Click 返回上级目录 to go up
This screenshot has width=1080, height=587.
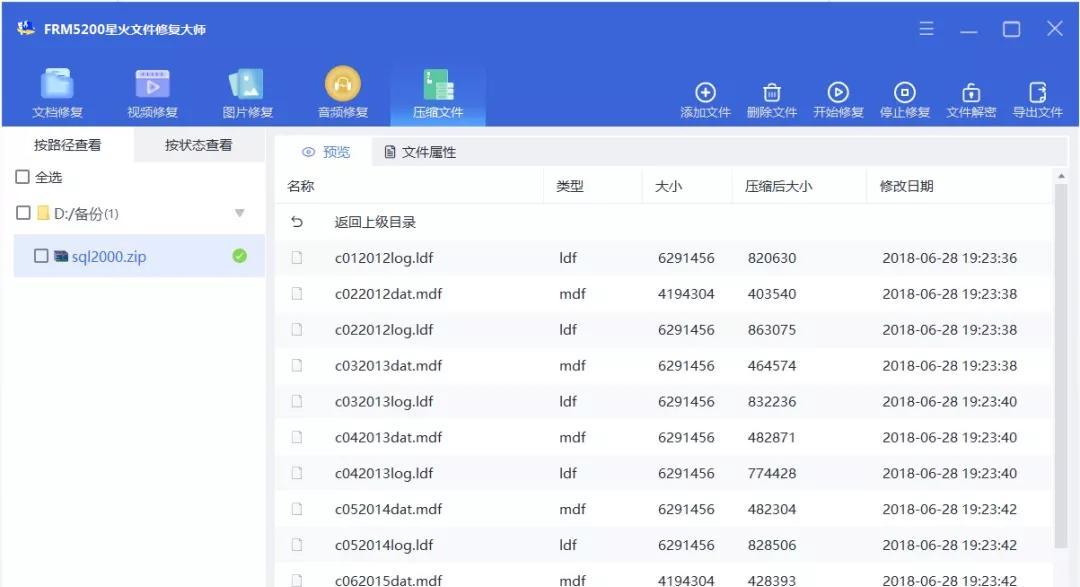tap(375, 222)
